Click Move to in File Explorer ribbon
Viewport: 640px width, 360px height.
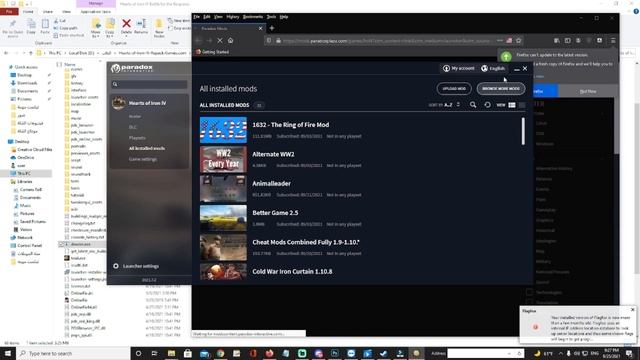pyautogui.click(x=96, y=28)
